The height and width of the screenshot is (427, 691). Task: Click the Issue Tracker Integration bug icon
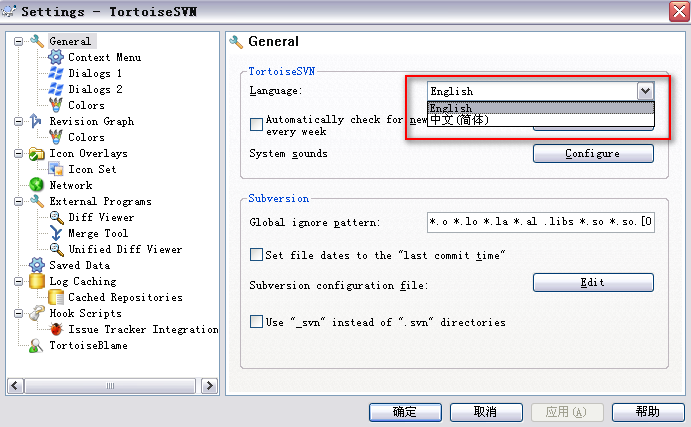[56, 329]
